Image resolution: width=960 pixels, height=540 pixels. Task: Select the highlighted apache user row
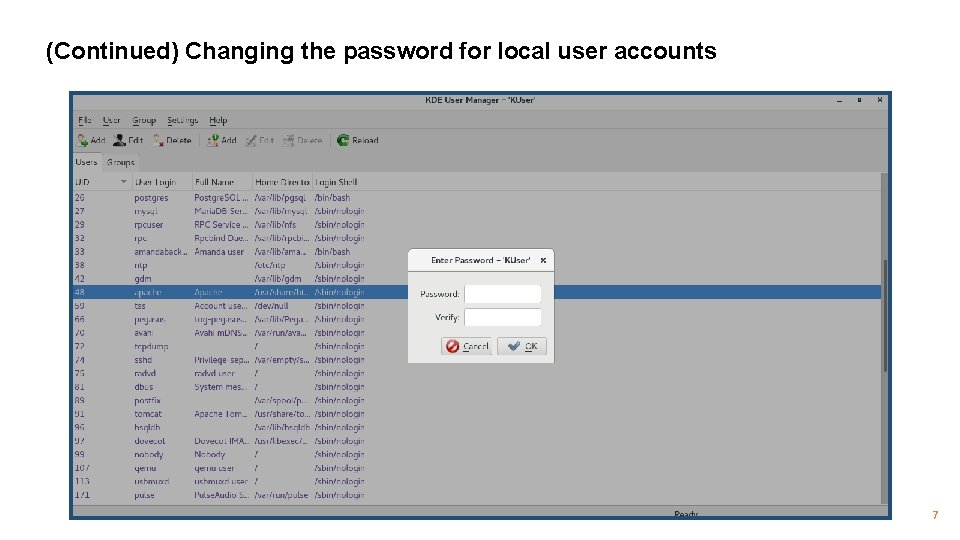click(478, 292)
